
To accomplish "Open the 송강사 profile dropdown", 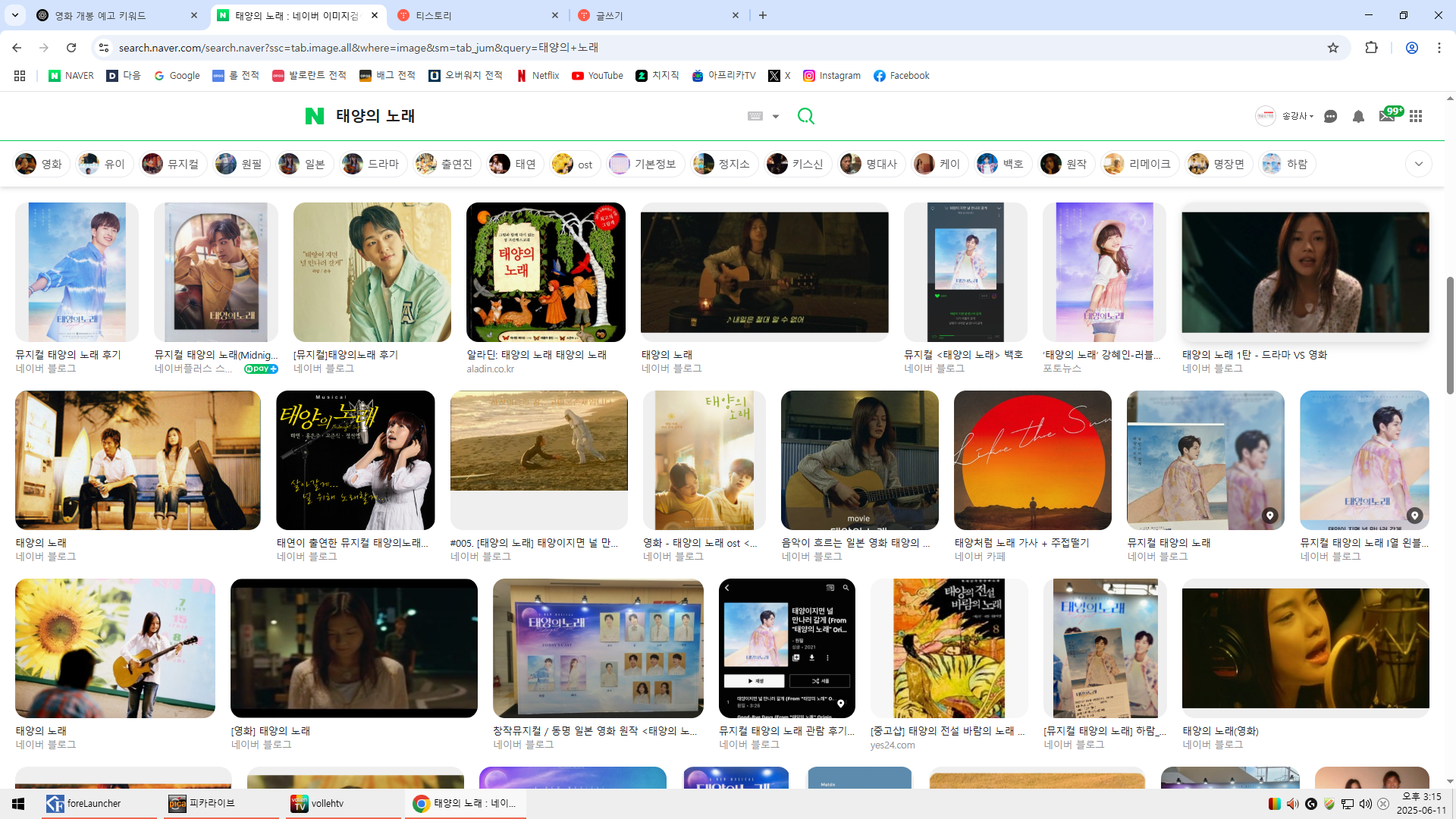I will [x=1297, y=116].
